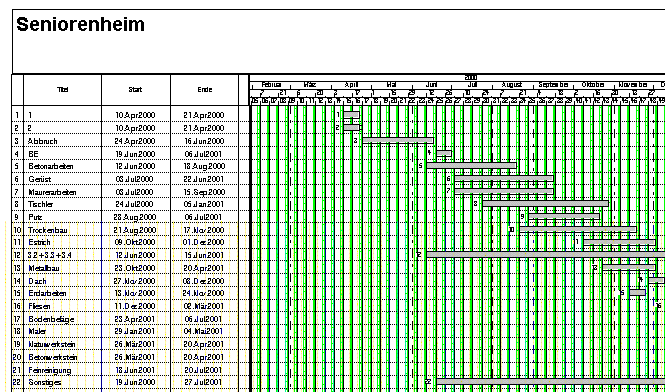This screenshot has height=392, width=665.
Task: Select the Abbruch task row title
Action: [x=42, y=141]
